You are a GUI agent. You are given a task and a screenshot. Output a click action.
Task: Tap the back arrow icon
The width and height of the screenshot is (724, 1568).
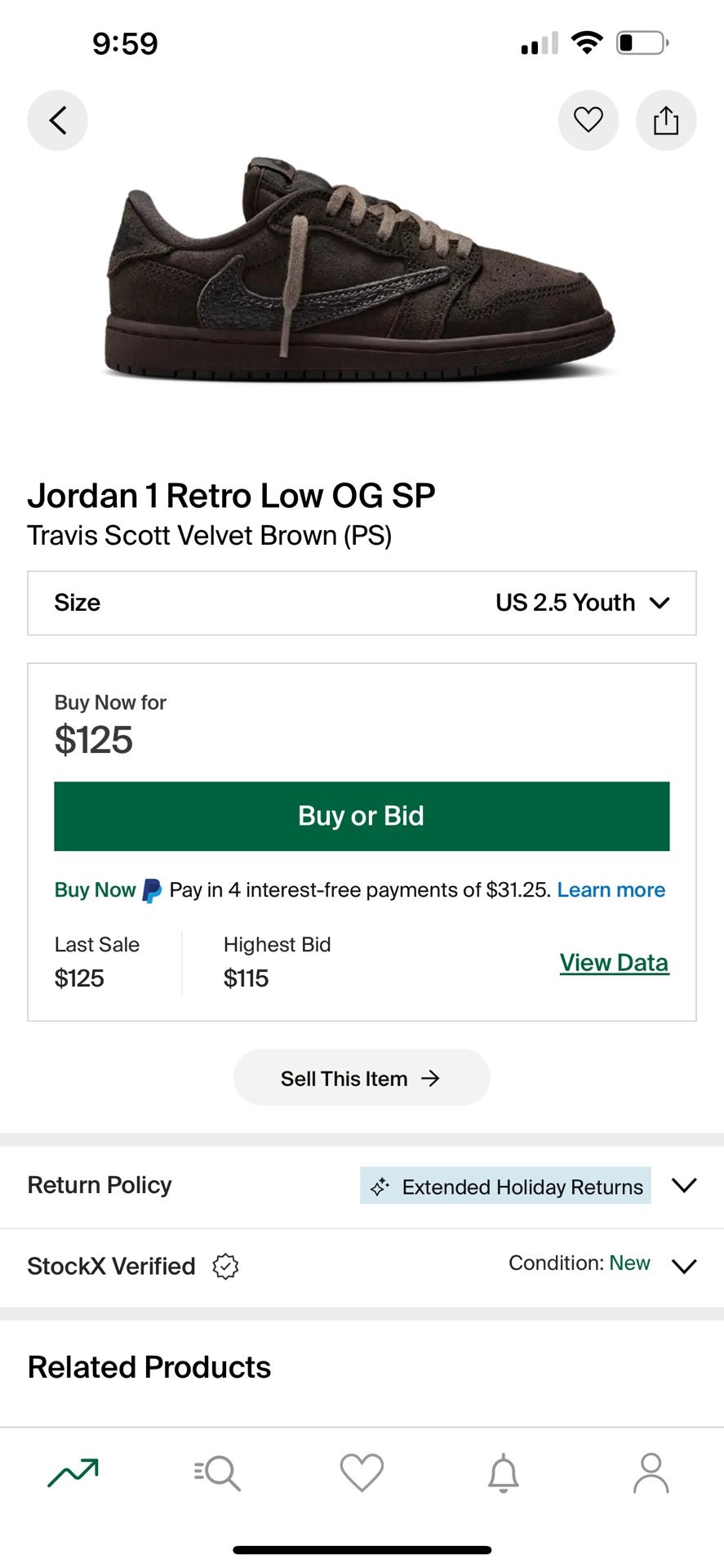click(57, 119)
